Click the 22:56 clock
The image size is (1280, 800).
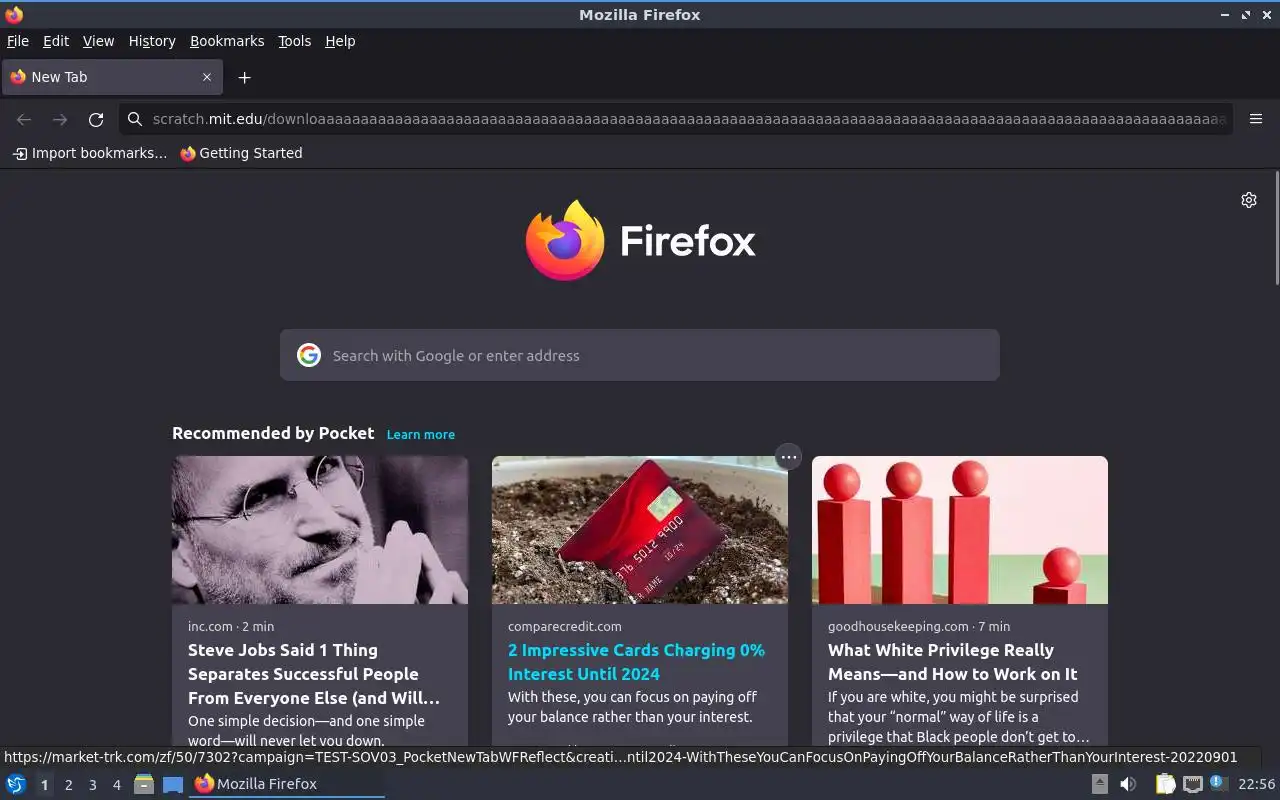1257,784
